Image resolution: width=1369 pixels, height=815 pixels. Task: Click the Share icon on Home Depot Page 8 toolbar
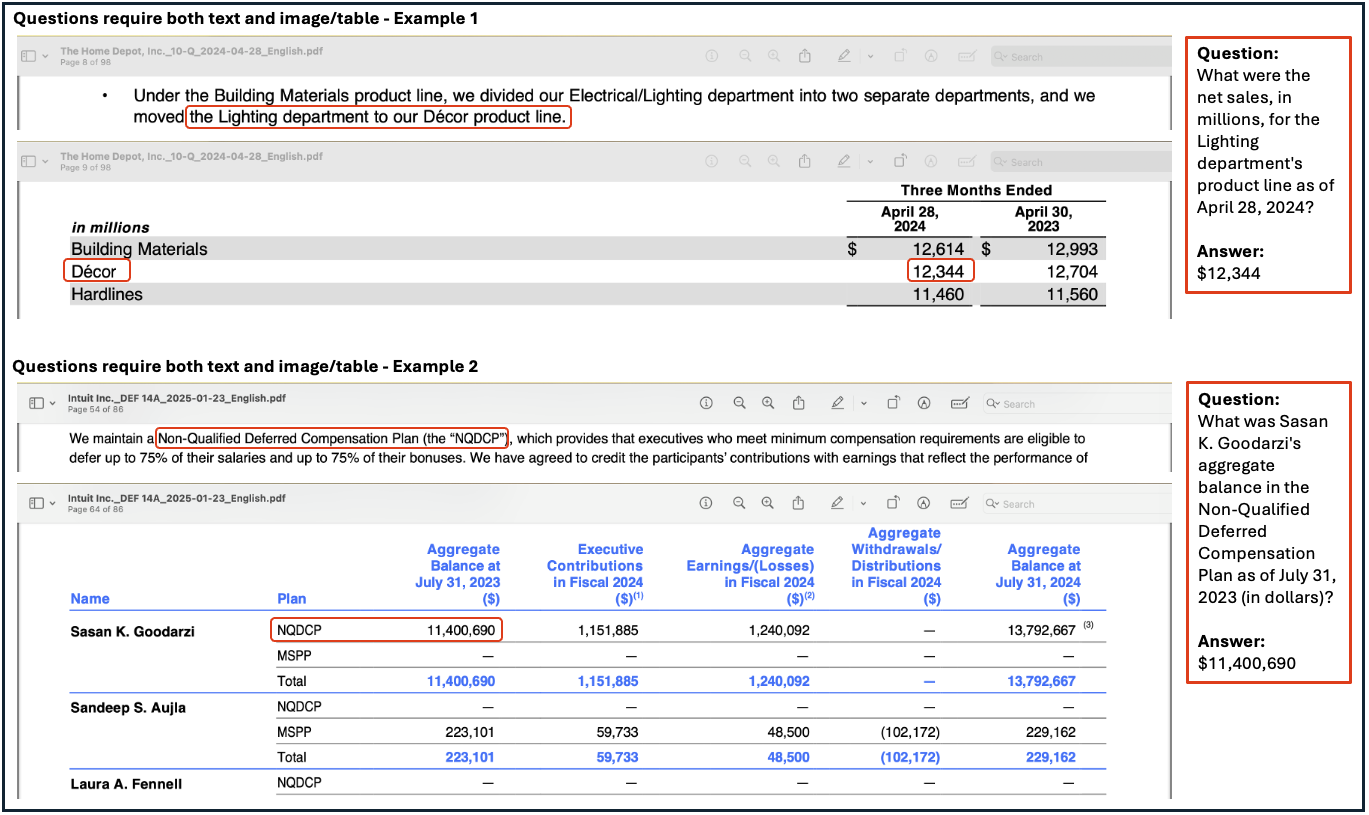804,57
